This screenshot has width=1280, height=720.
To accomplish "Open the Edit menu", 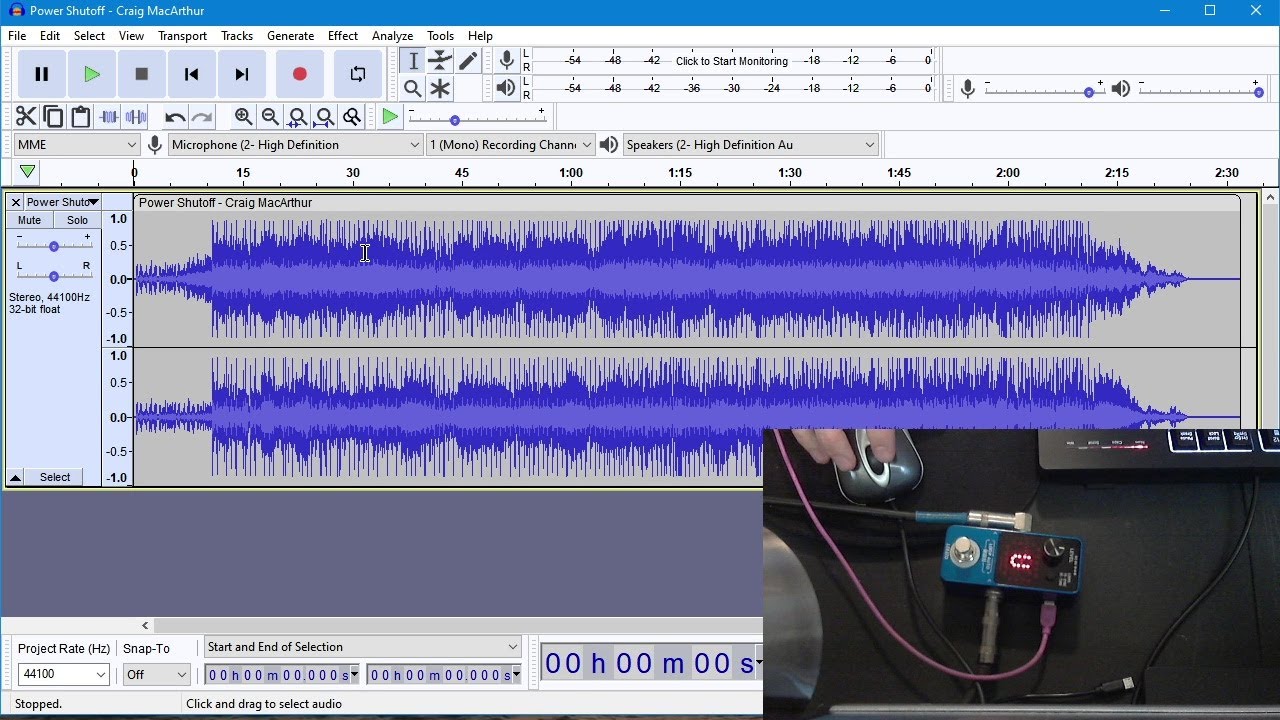I will (50, 36).
